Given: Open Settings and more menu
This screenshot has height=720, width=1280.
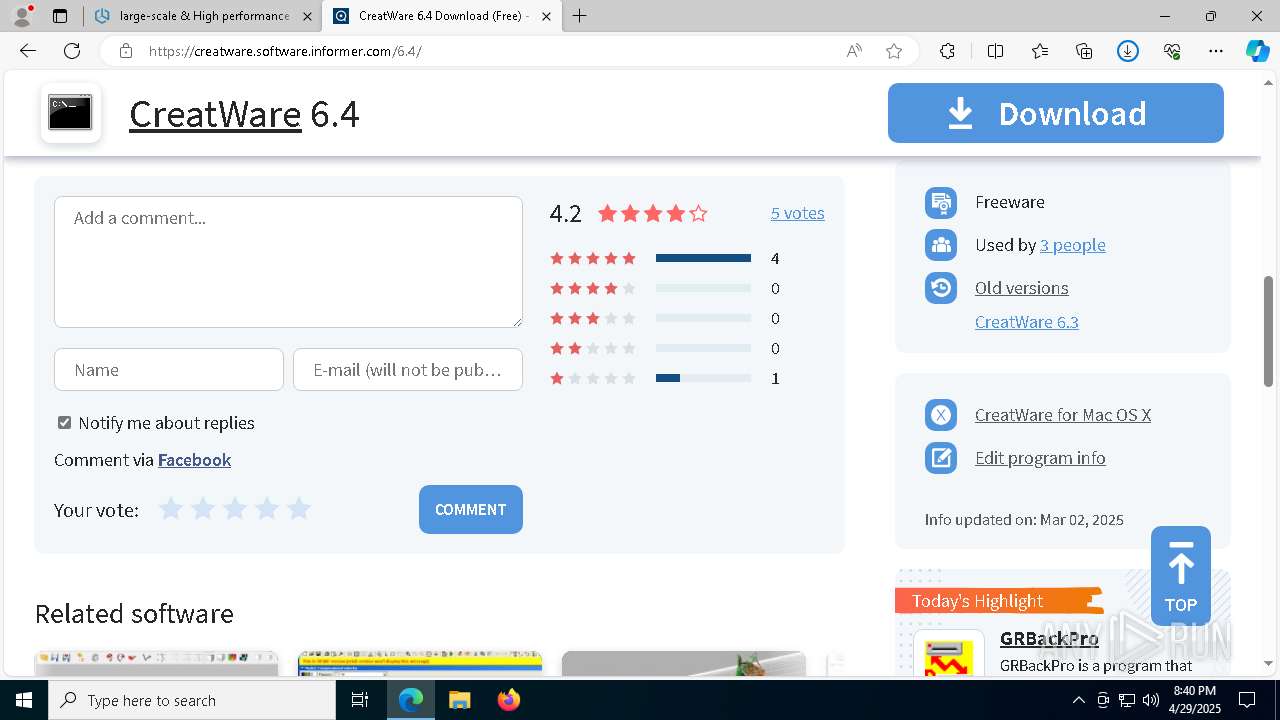Looking at the screenshot, I should coord(1216,51).
